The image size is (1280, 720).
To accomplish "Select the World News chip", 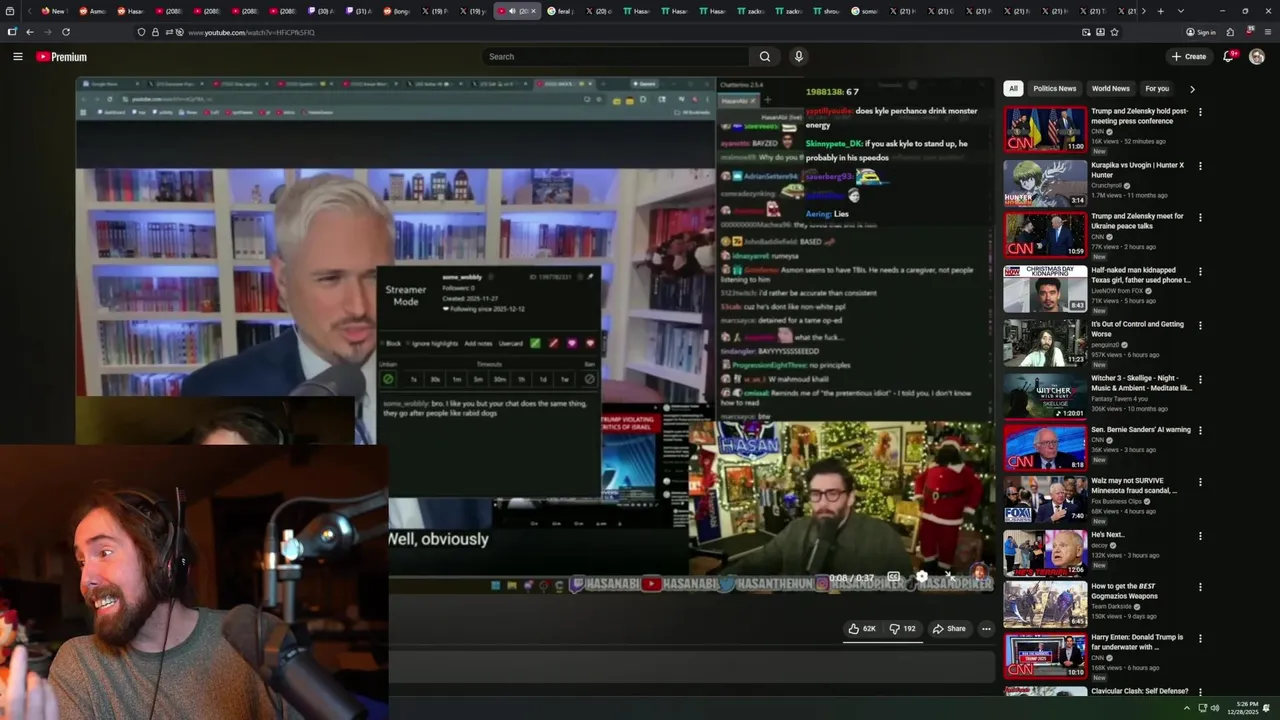I will point(1111,89).
